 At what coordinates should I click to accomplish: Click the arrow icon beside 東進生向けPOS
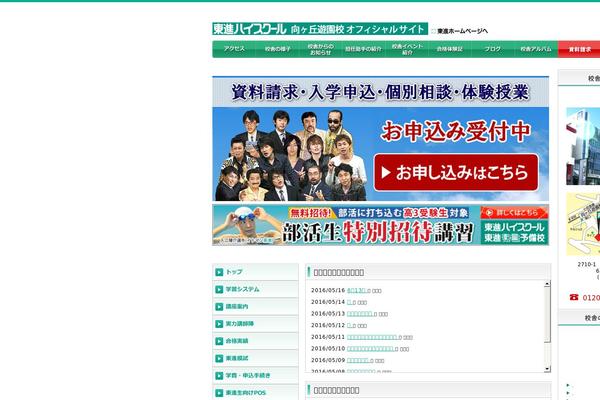[219, 393]
